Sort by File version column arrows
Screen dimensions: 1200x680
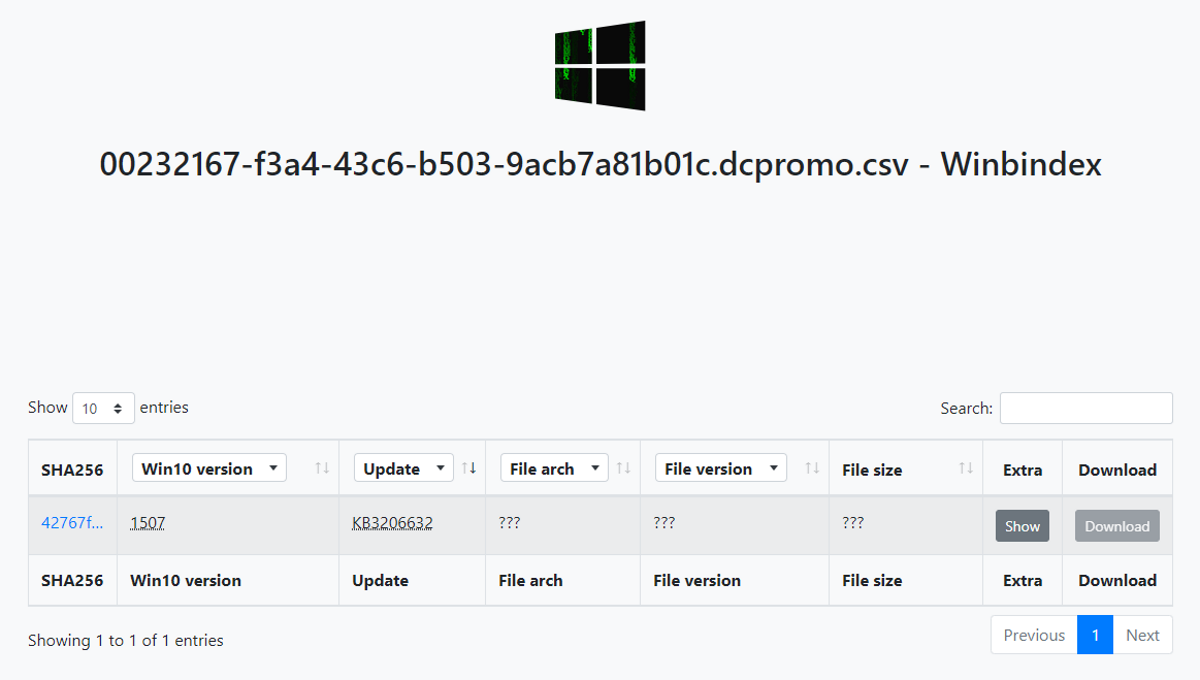(812, 468)
